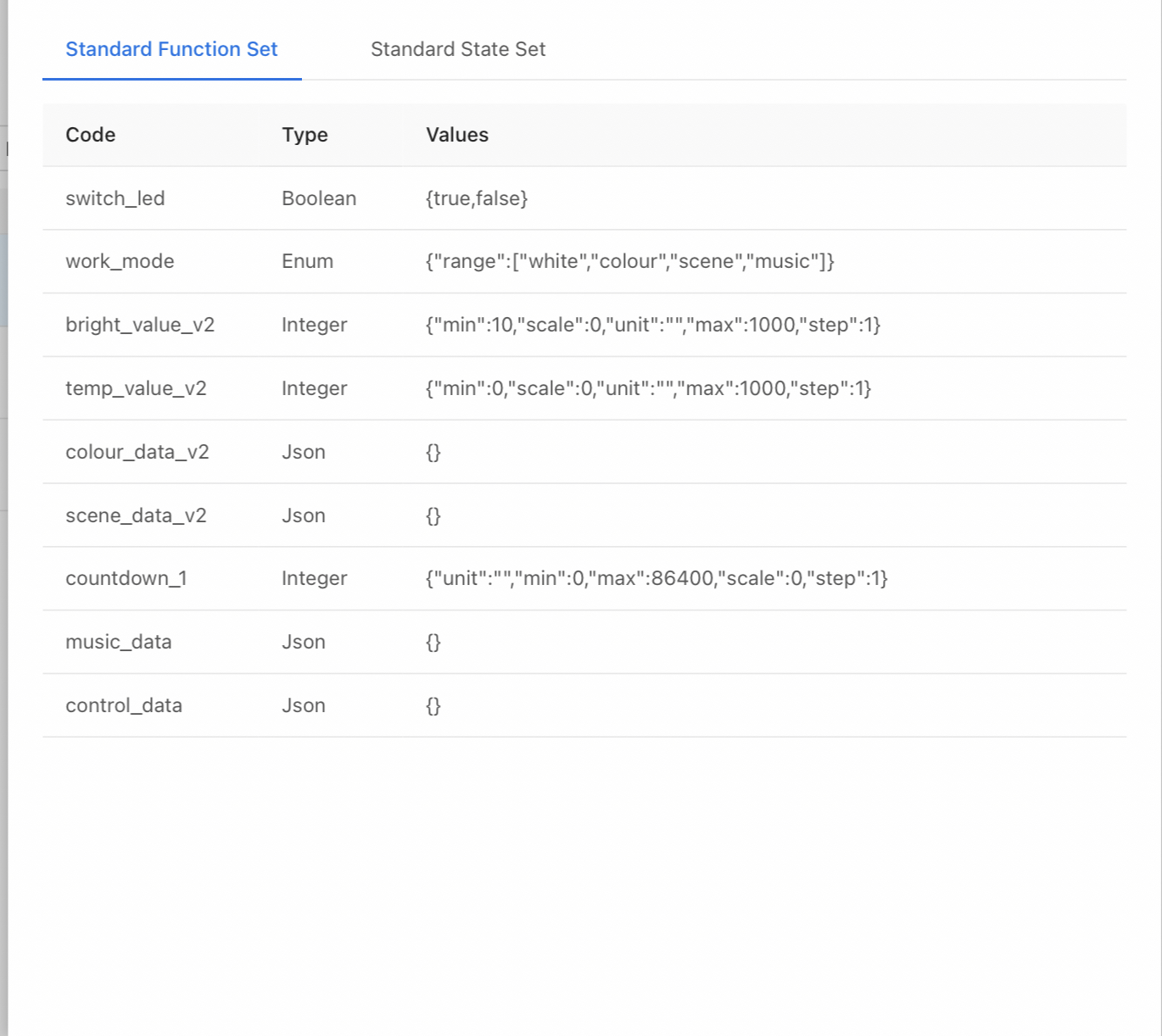Select the control_data code cell
Viewport: 1162px width, 1036px height.
124,705
